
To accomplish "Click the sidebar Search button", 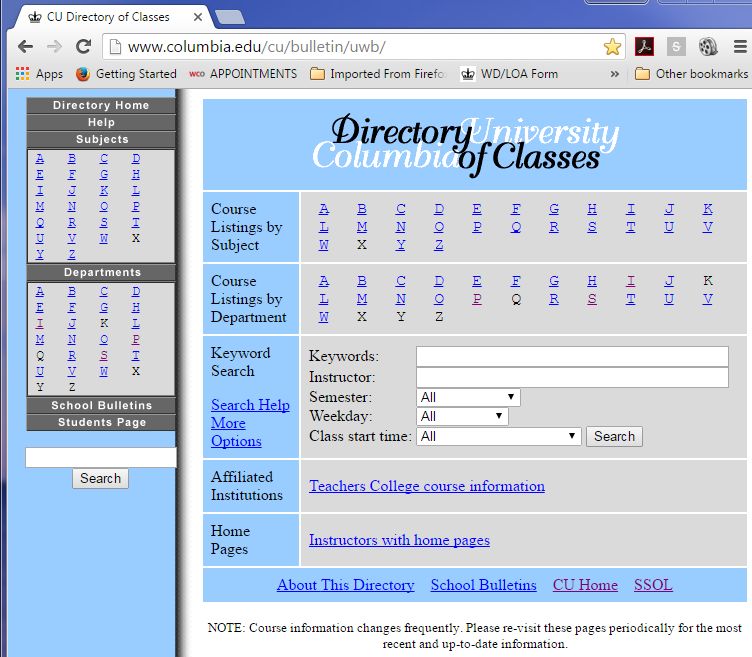I will click(100, 478).
